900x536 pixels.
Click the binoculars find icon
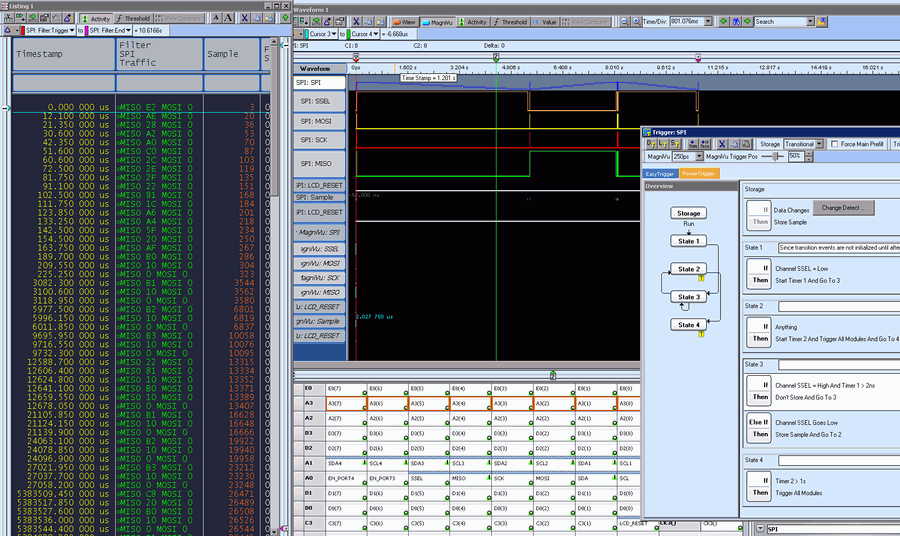coord(736,22)
